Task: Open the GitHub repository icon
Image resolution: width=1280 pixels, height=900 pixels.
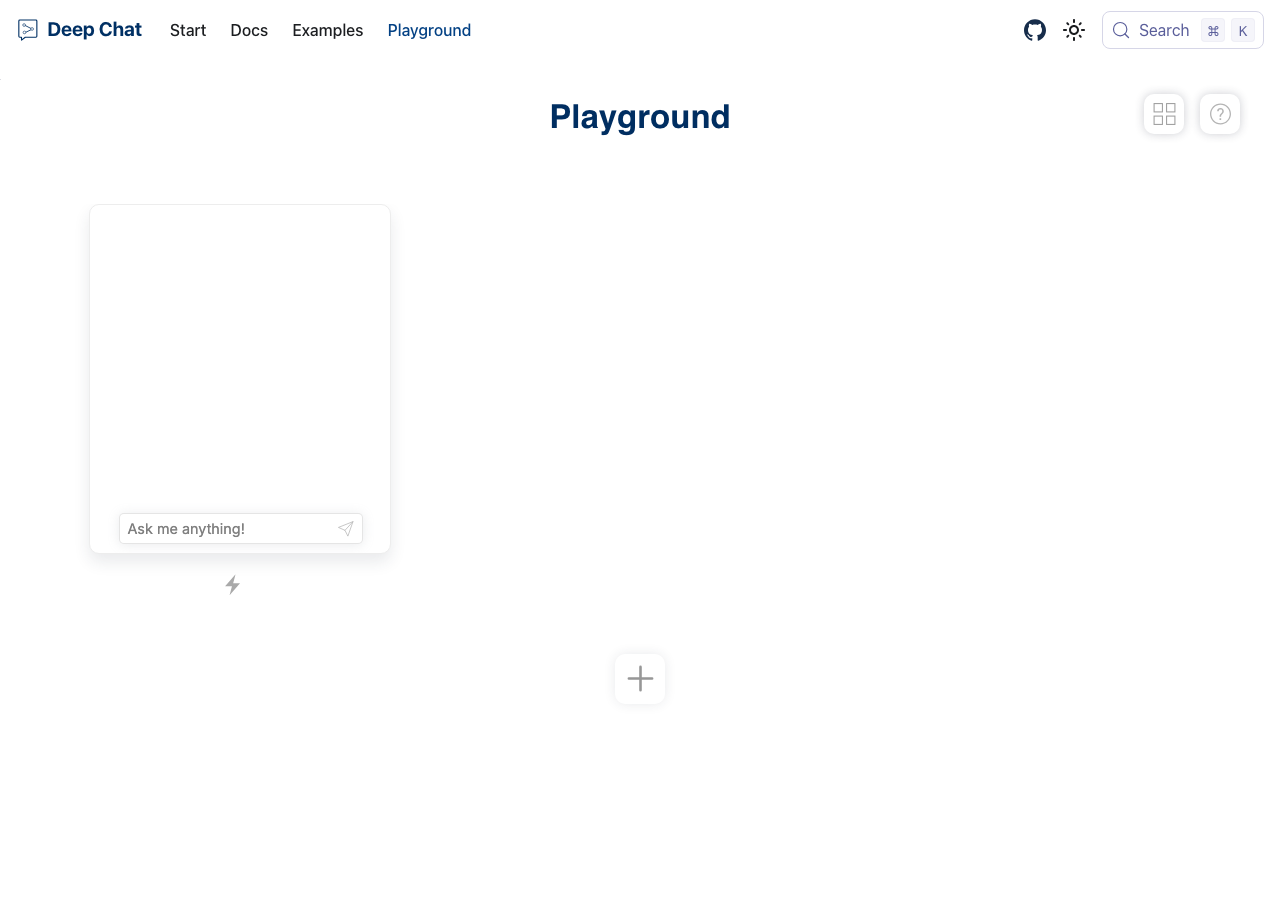Action: (x=1035, y=30)
